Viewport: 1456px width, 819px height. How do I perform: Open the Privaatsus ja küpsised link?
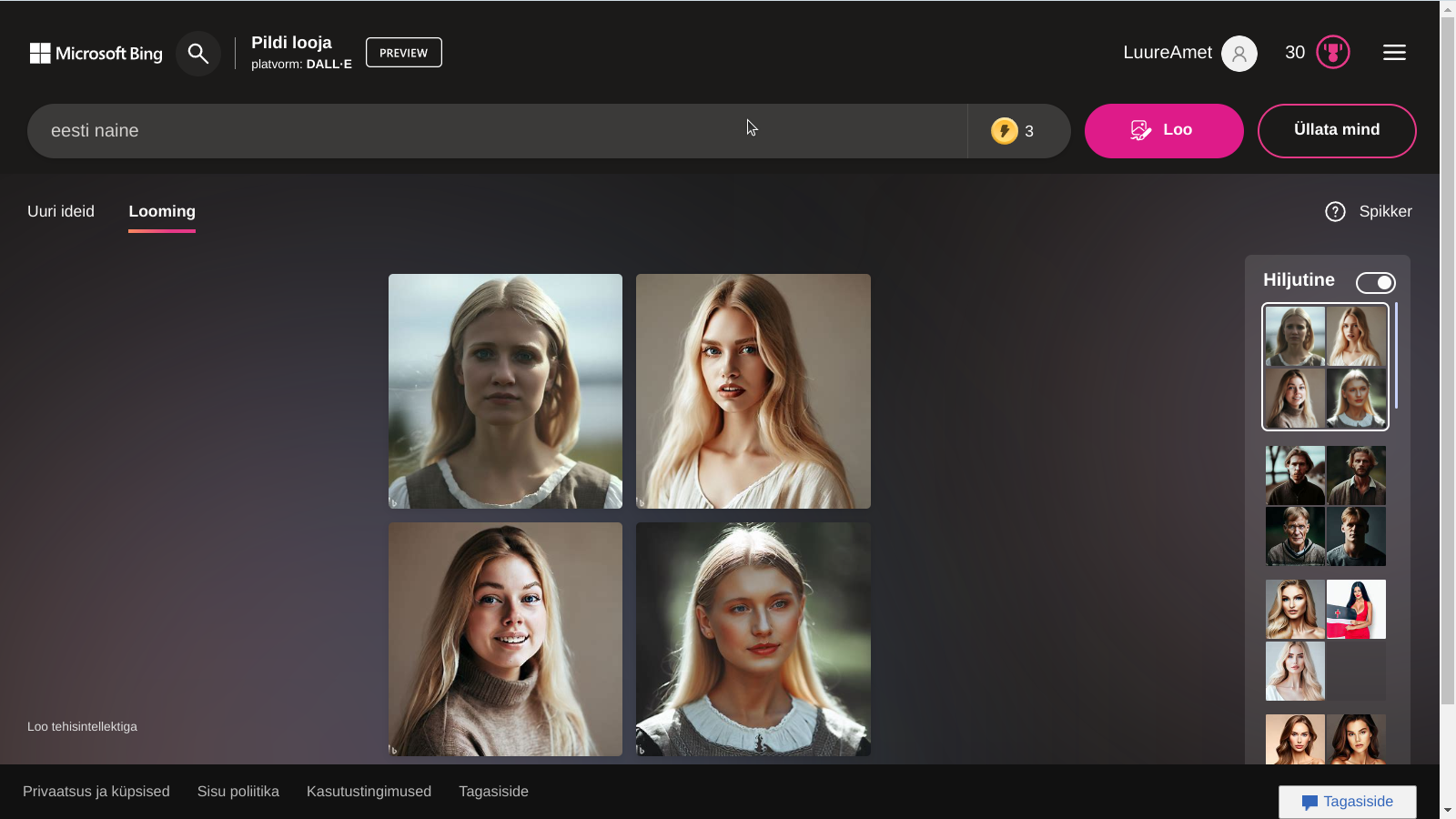coord(96,792)
